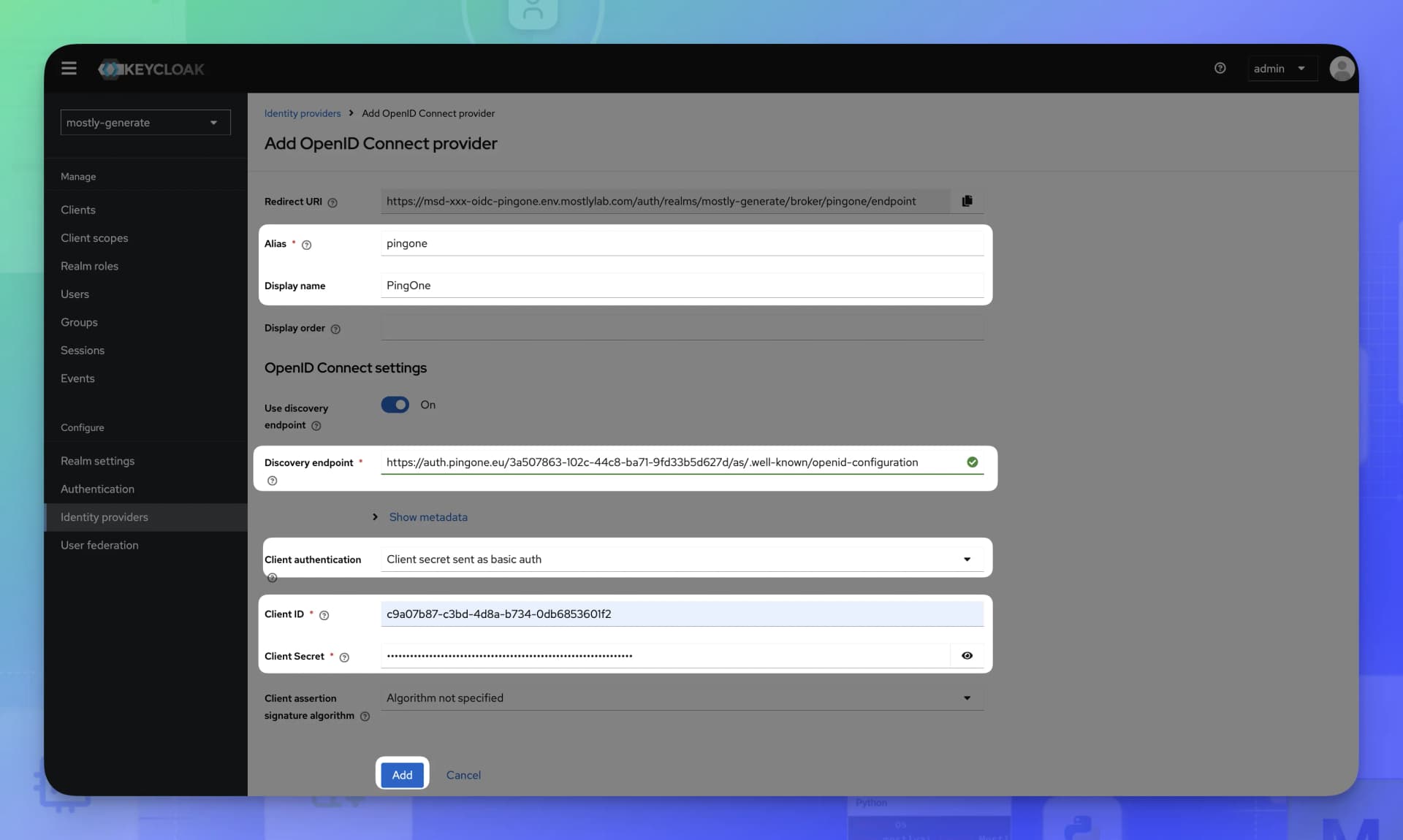Open the hamburger navigation menu
Viewport: 1403px width, 840px height.
coord(69,68)
